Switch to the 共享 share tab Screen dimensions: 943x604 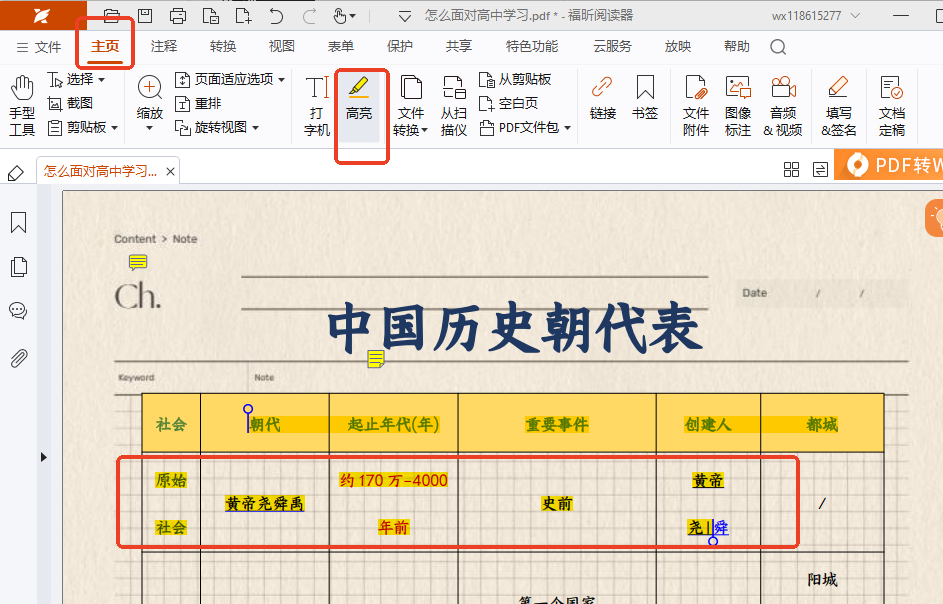click(459, 46)
